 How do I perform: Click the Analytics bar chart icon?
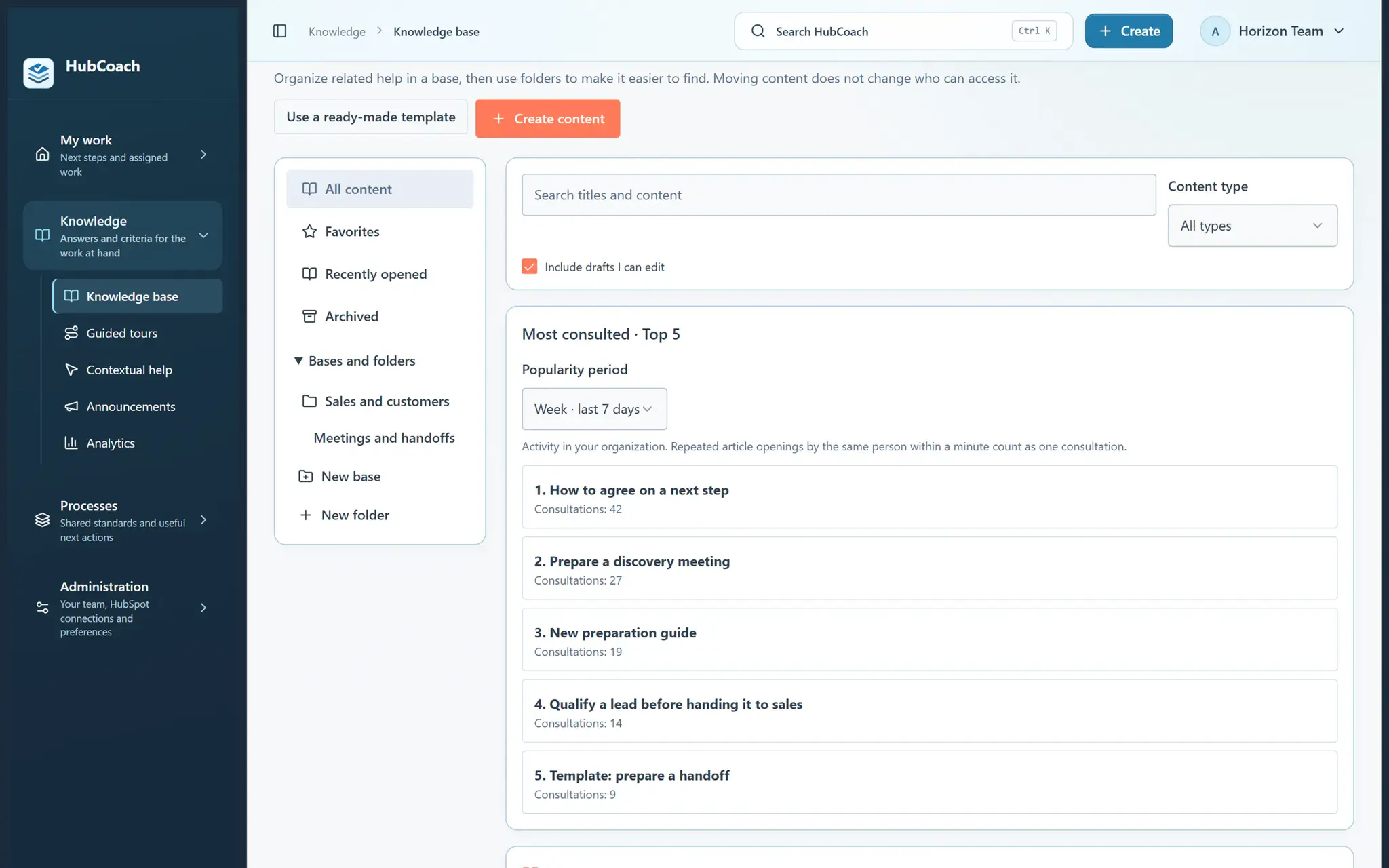tap(71, 443)
